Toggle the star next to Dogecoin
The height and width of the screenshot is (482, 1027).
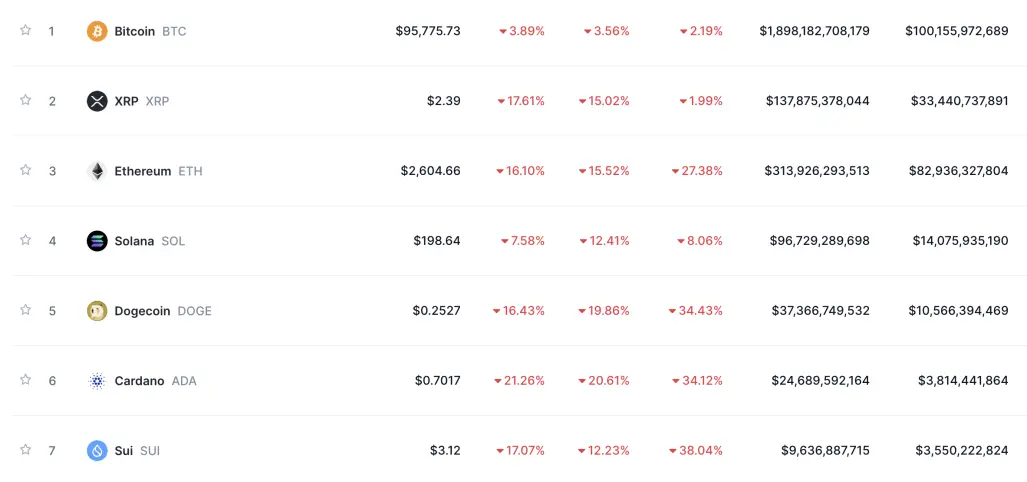pos(26,310)
